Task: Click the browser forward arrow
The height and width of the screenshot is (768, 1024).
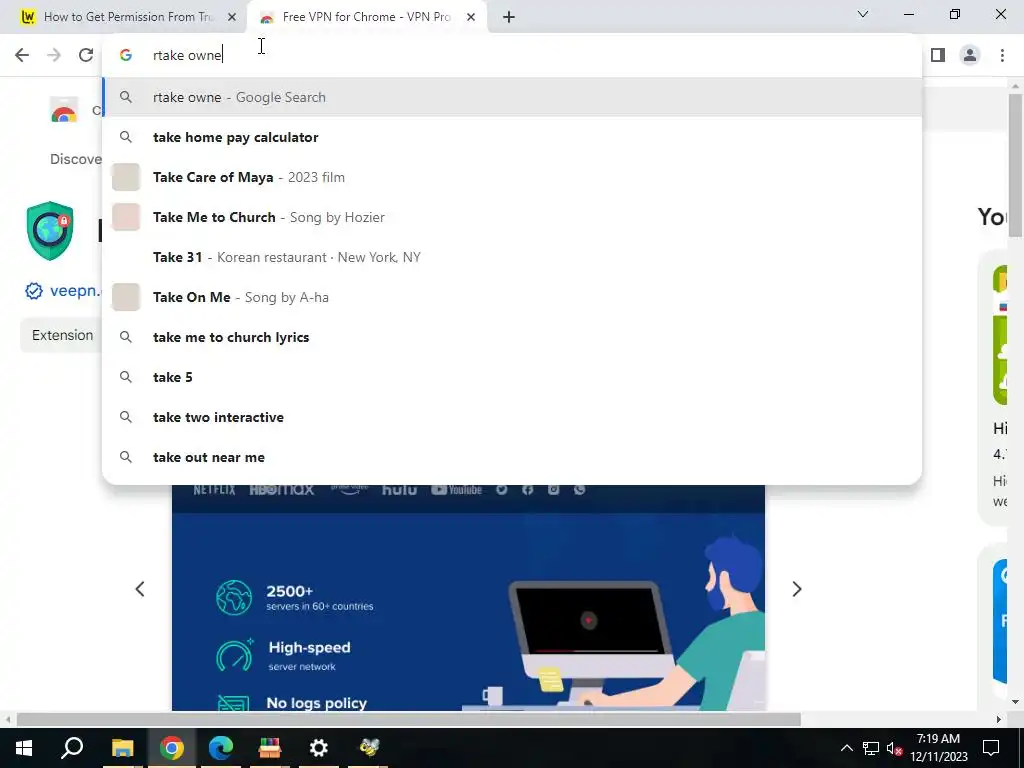Action: [x=54, y=55]
